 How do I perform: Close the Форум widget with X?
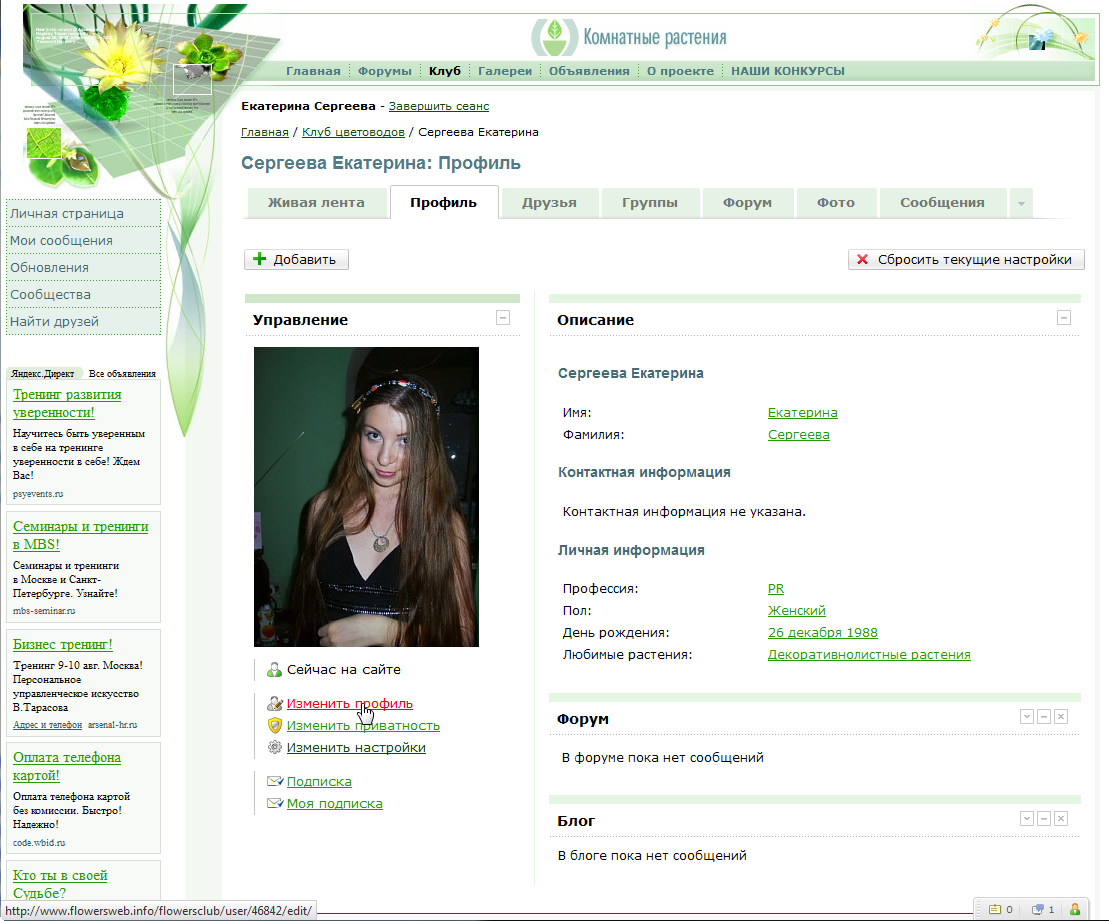(1061, 717)
